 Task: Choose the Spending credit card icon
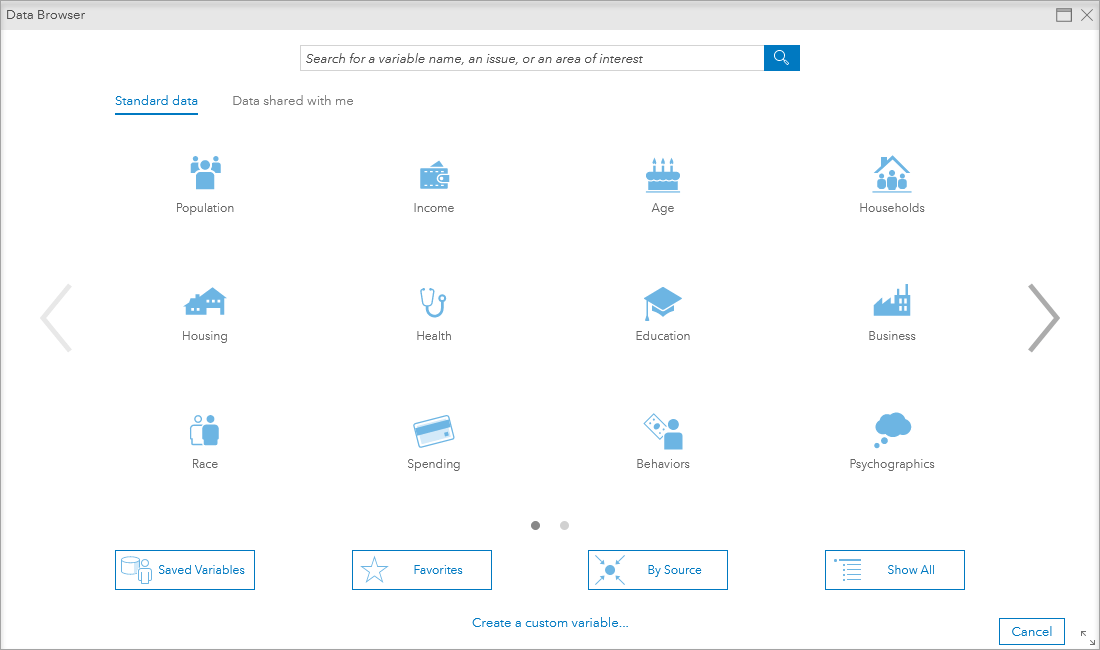pyautogui.click(x=434, y=431)
